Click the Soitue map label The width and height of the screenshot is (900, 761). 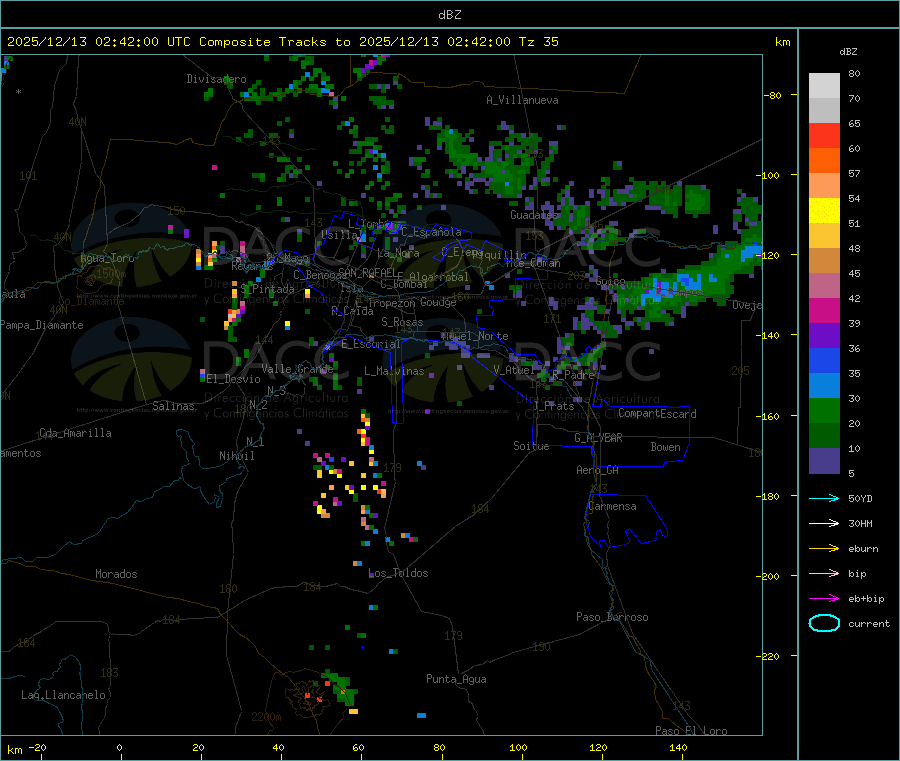tap(531, 446)
